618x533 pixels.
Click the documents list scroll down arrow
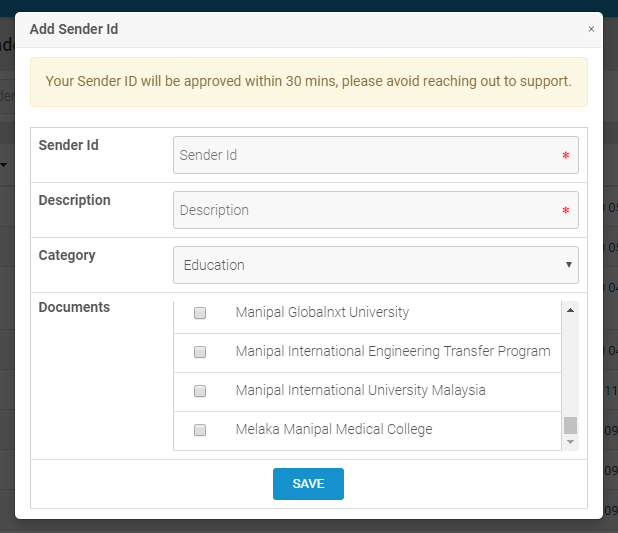571,442
